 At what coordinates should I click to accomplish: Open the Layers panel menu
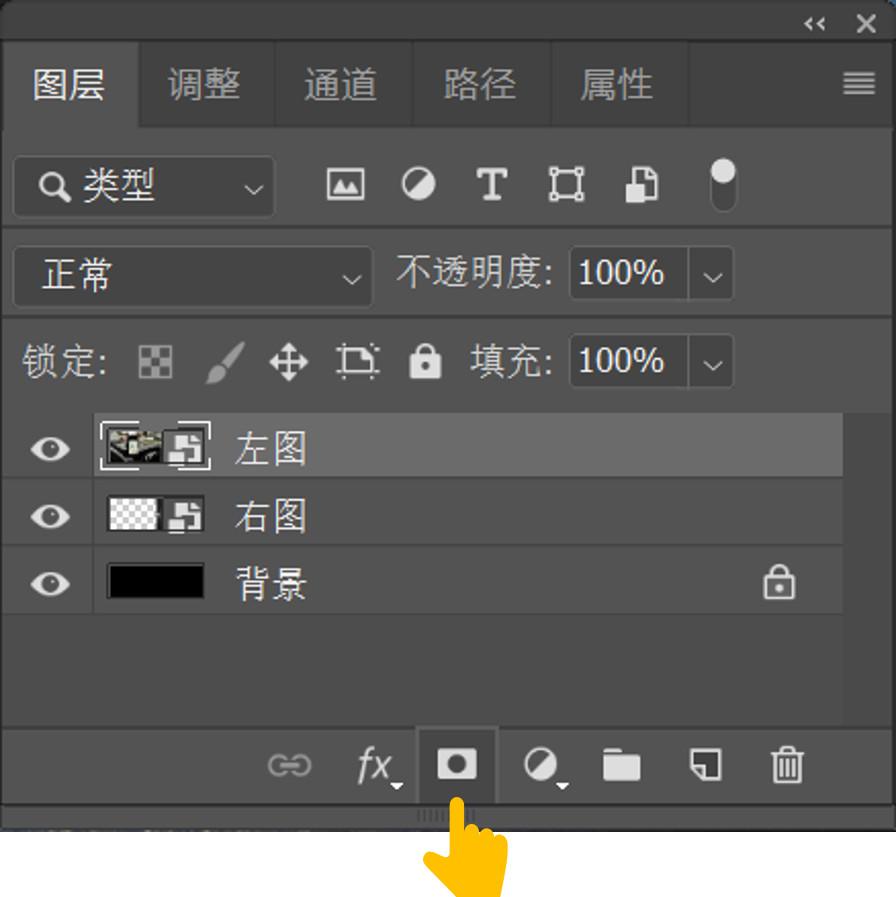[858, 85]
